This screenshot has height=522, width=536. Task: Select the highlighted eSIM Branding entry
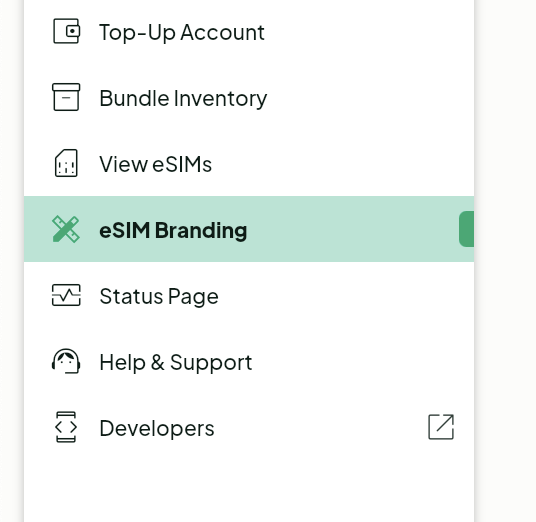173,230
